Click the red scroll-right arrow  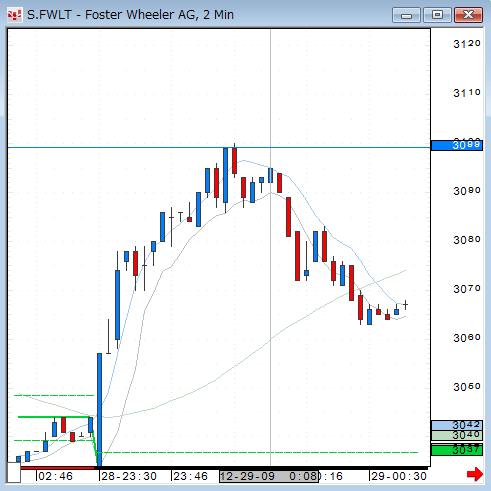click(x=475, y=474)
